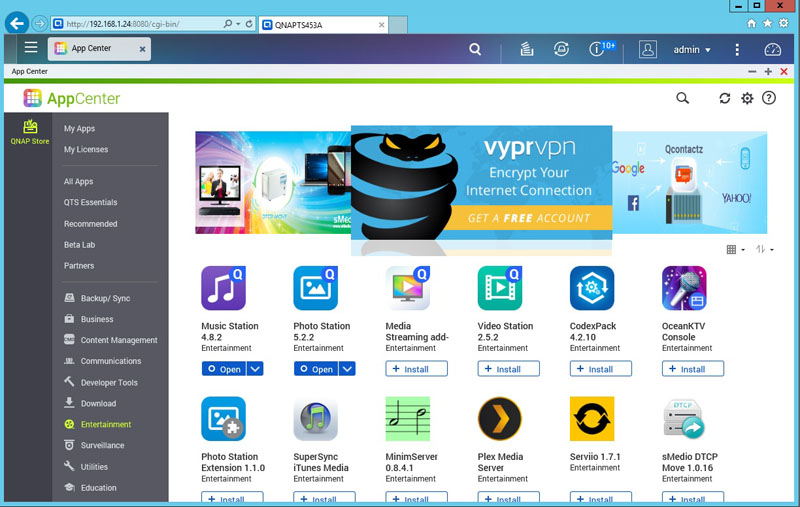This screenshot has width=800, height=507.
Task: Open the dashboard gauge icon
Action: click(772, 49)
